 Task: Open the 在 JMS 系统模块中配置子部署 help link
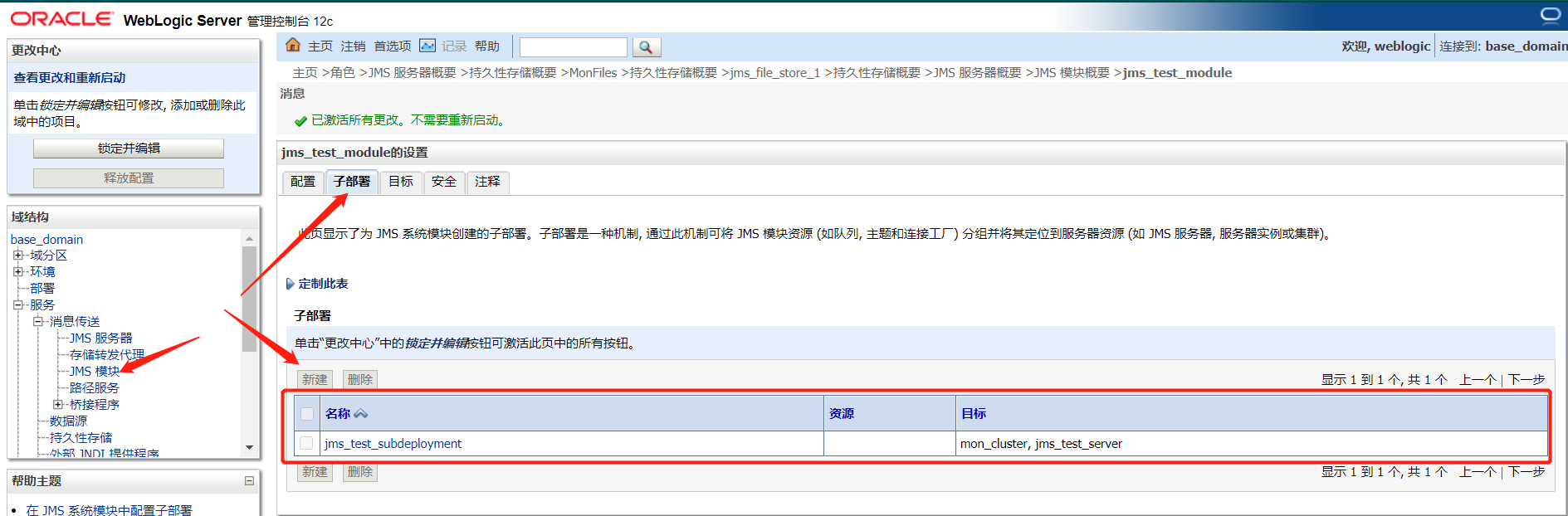coord(109,509)
